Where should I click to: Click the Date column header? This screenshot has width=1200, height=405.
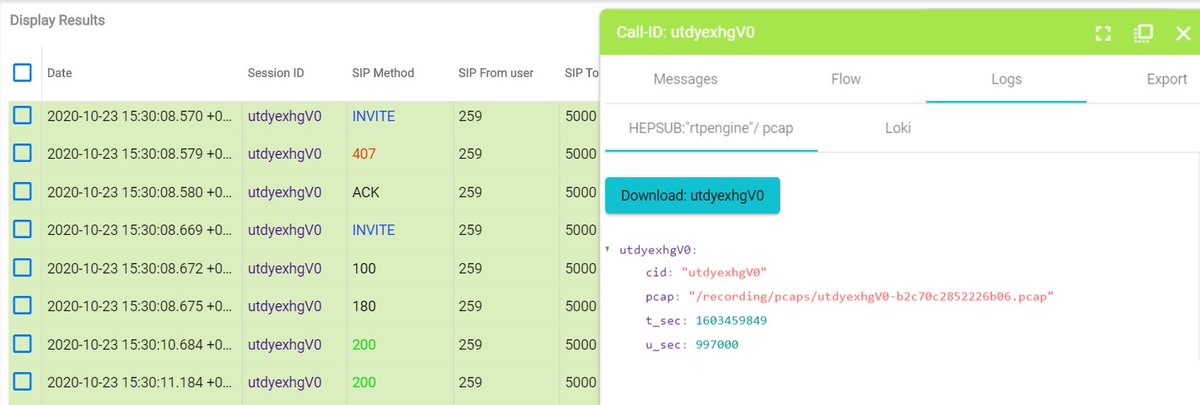(x=59, y=73)
